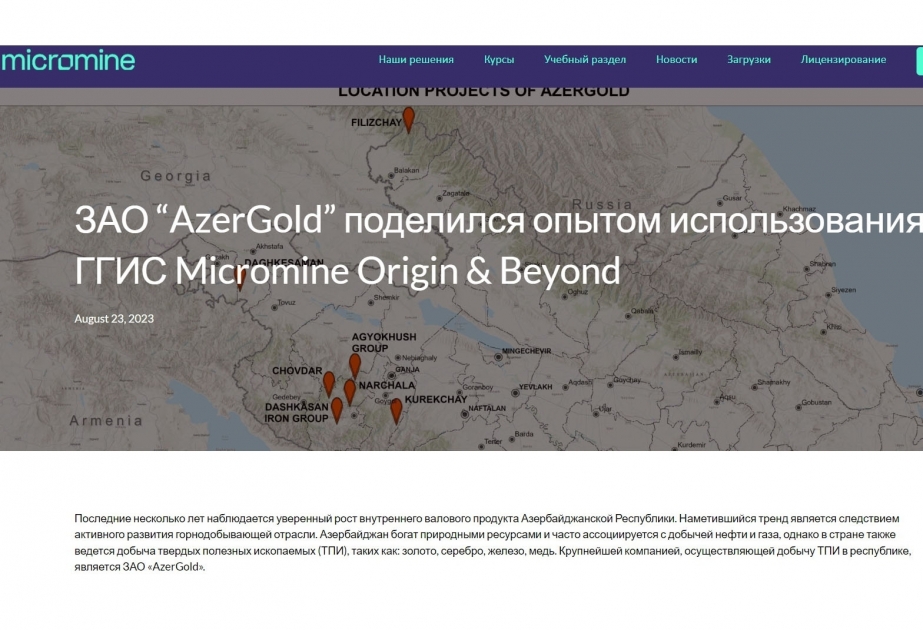Viewport: 923px width, 630px height.
Task: Click the MINGECHEVIR label on the map
Action: pos(525,349)
